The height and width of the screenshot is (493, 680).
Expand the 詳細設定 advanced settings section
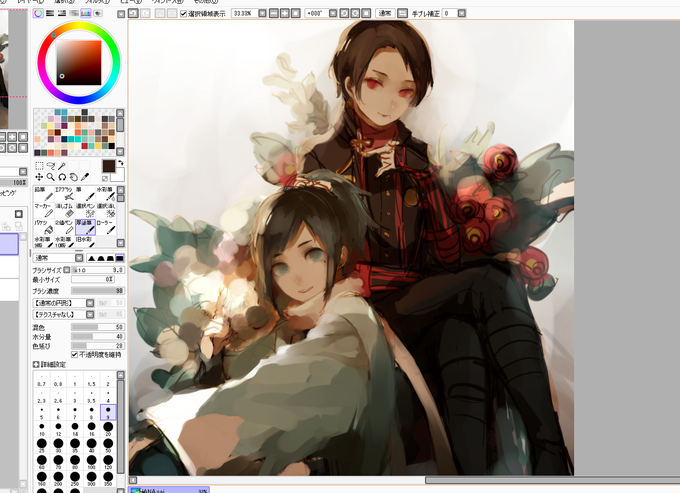(x=36, y=365)
